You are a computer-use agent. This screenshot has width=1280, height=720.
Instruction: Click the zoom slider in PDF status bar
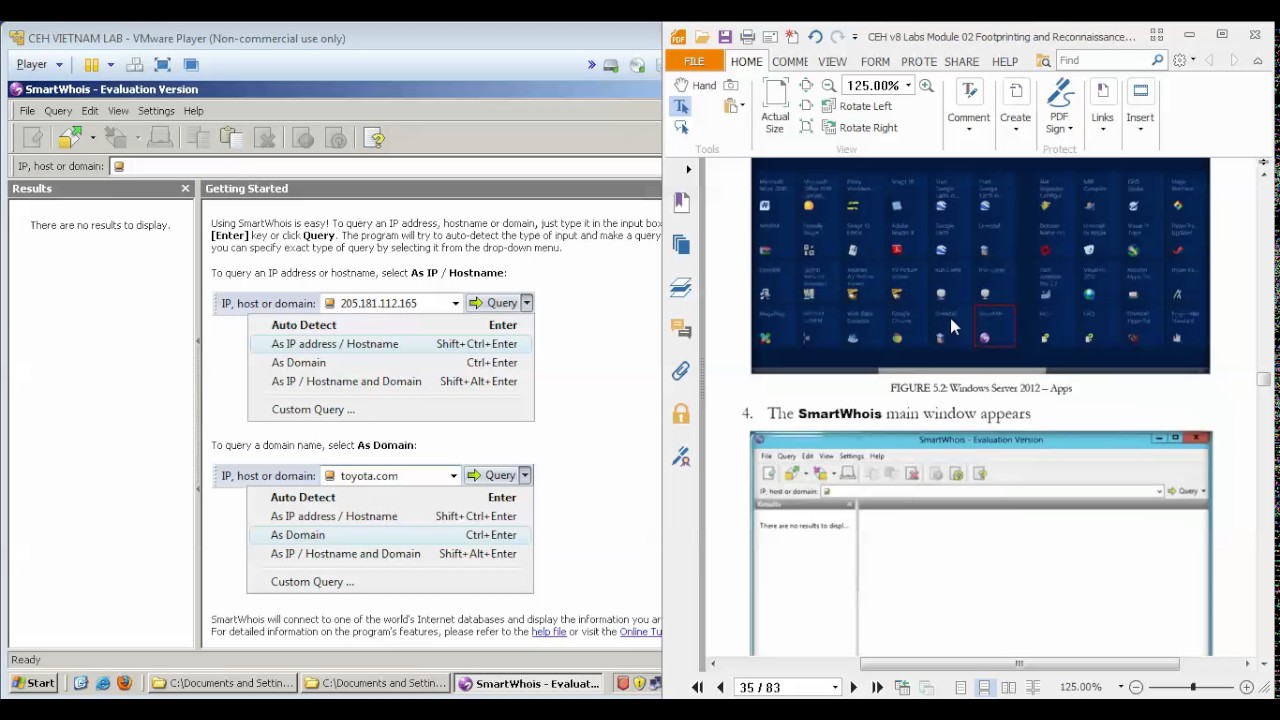[x=1193, y=688]
